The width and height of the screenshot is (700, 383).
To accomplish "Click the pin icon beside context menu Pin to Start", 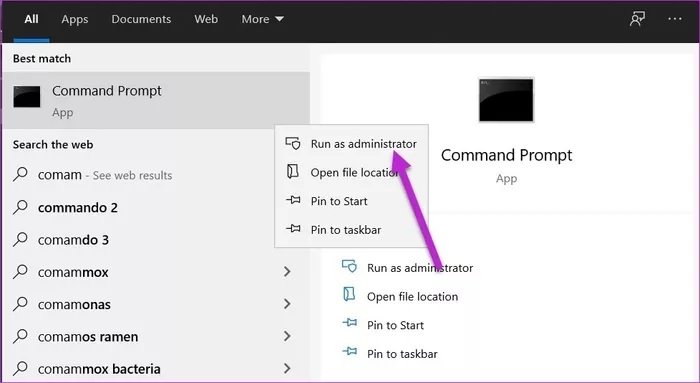I will [x=293, y=200].
